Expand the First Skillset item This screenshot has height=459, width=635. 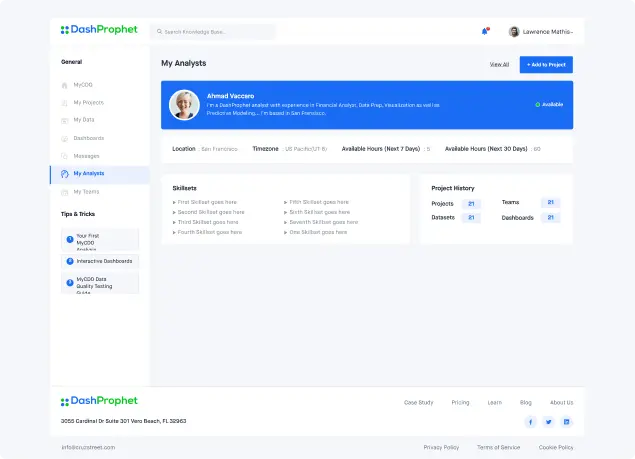click(x=208, y=202)
